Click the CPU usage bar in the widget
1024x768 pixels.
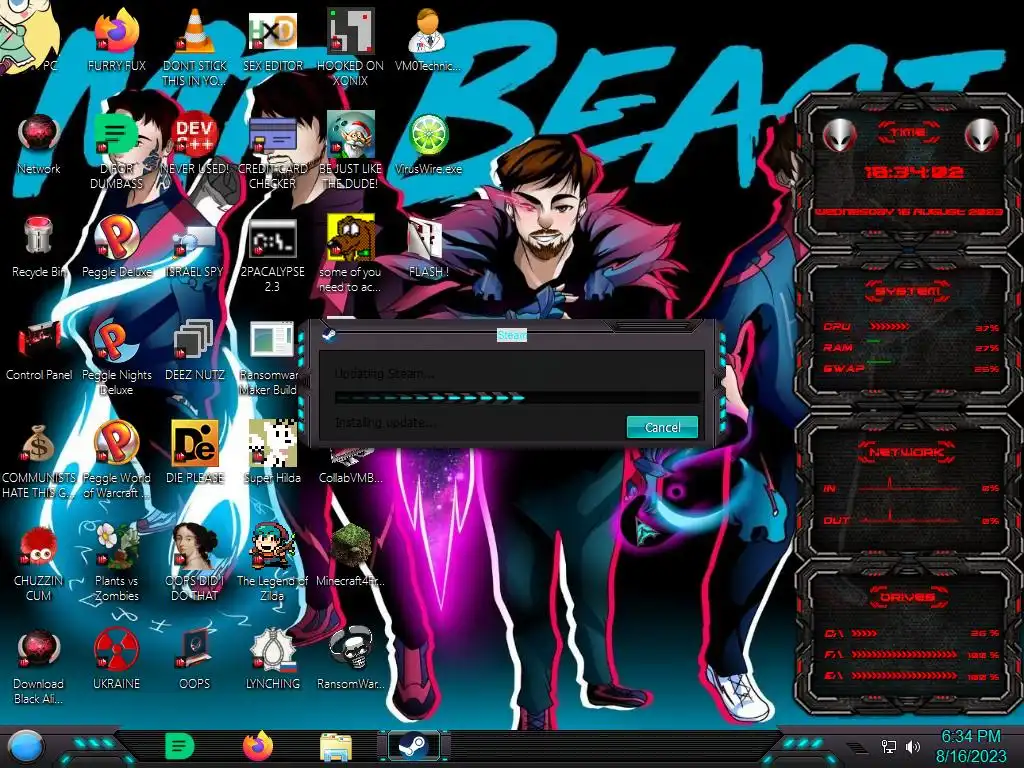click(x=889, y=326)
